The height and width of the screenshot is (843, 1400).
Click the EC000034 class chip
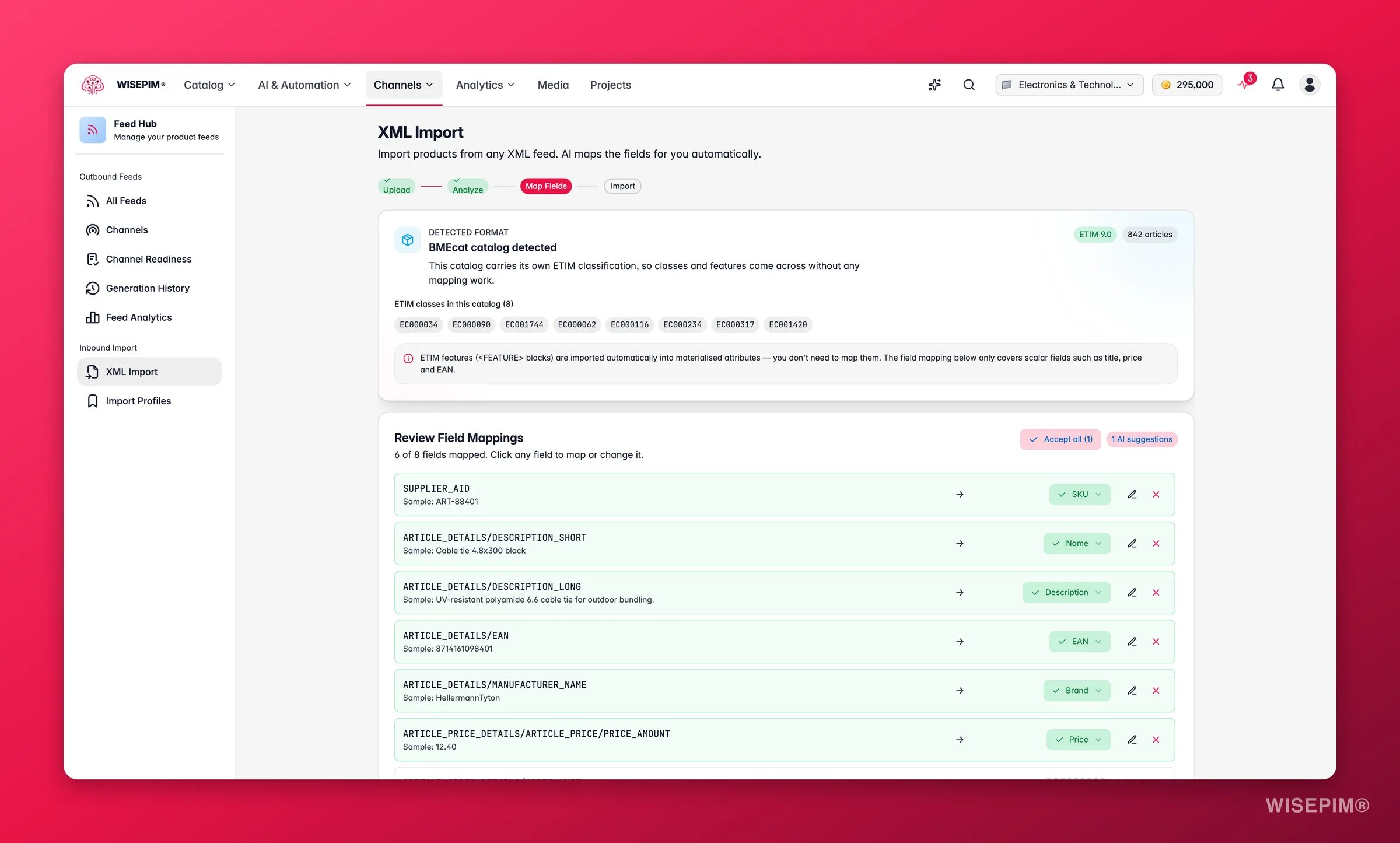click(x=419, y=324)
